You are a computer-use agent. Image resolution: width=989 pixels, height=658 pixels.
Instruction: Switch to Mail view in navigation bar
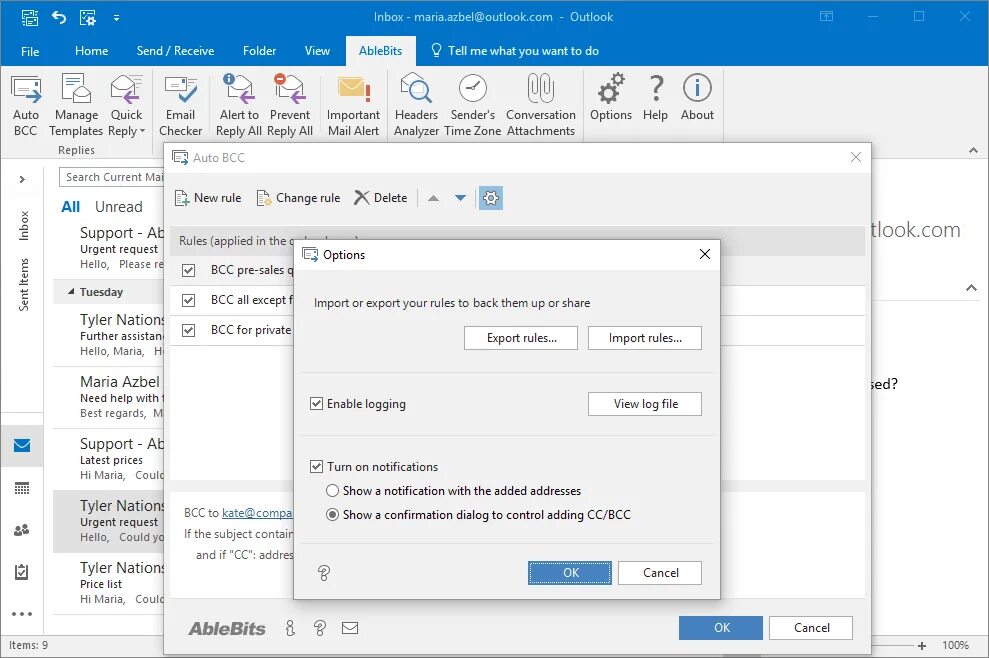(22, 445)
